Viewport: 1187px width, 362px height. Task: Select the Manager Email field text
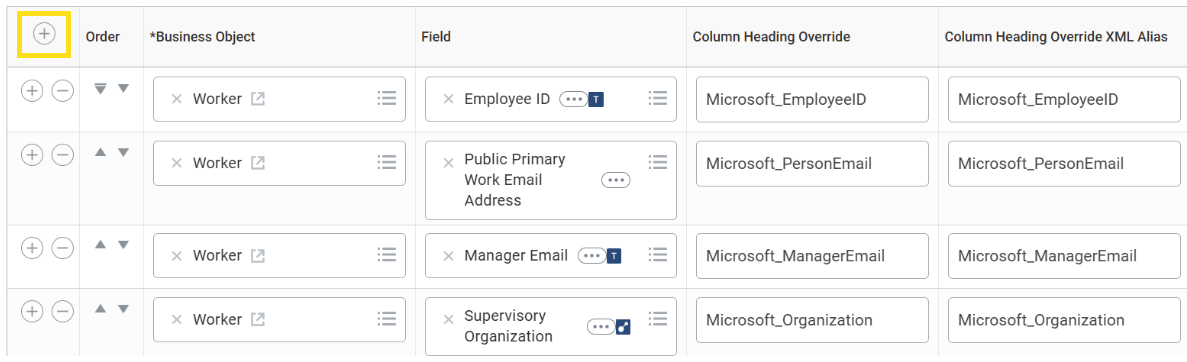(x=516, y=256)
